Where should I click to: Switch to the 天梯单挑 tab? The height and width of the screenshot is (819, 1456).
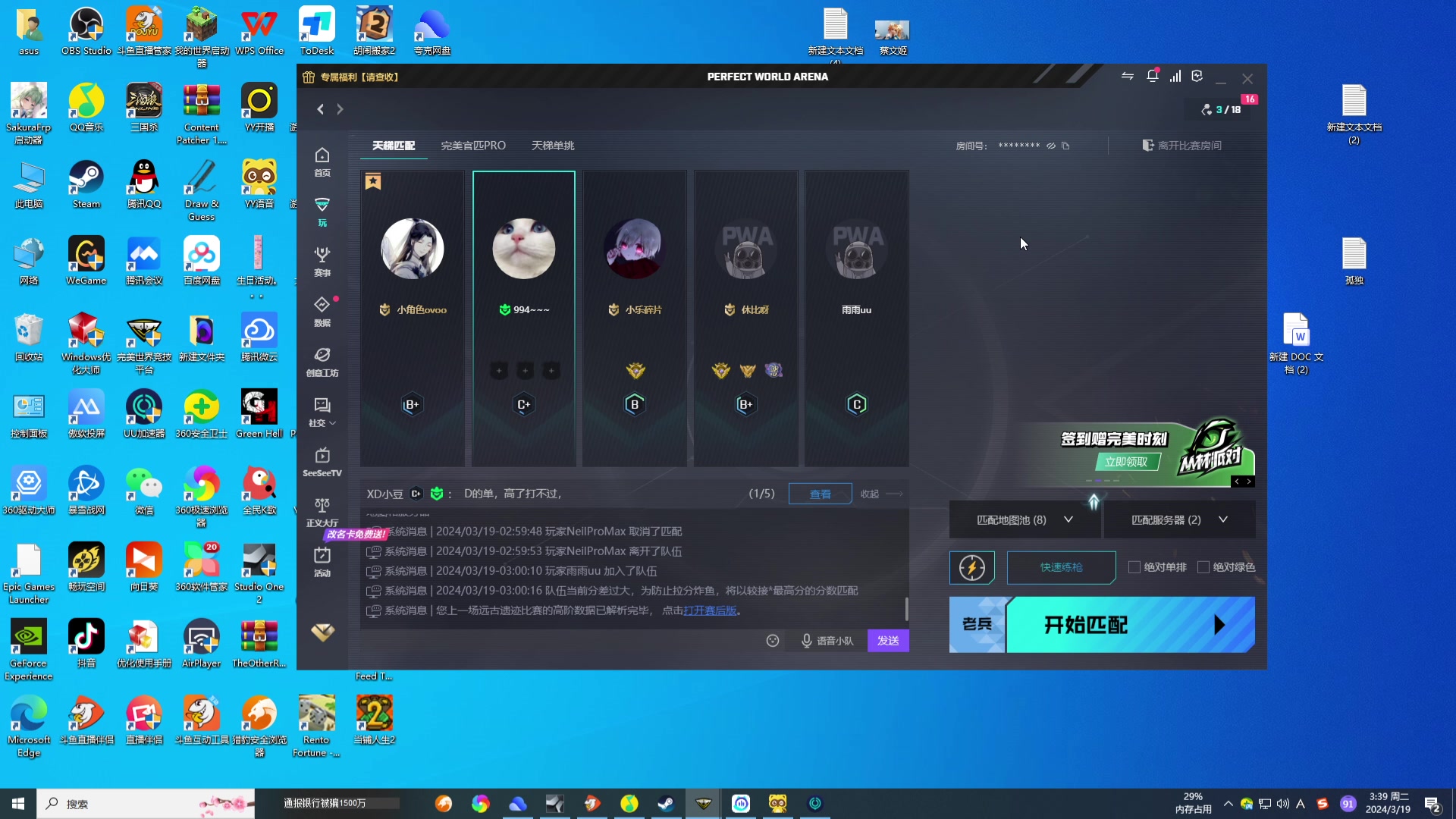click(552, 146)
